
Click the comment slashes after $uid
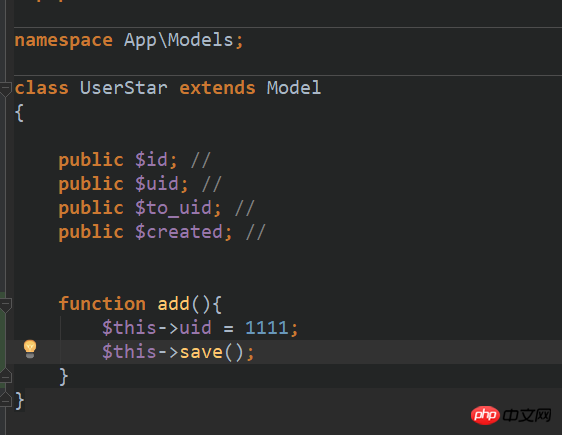[x=211, y=184]
